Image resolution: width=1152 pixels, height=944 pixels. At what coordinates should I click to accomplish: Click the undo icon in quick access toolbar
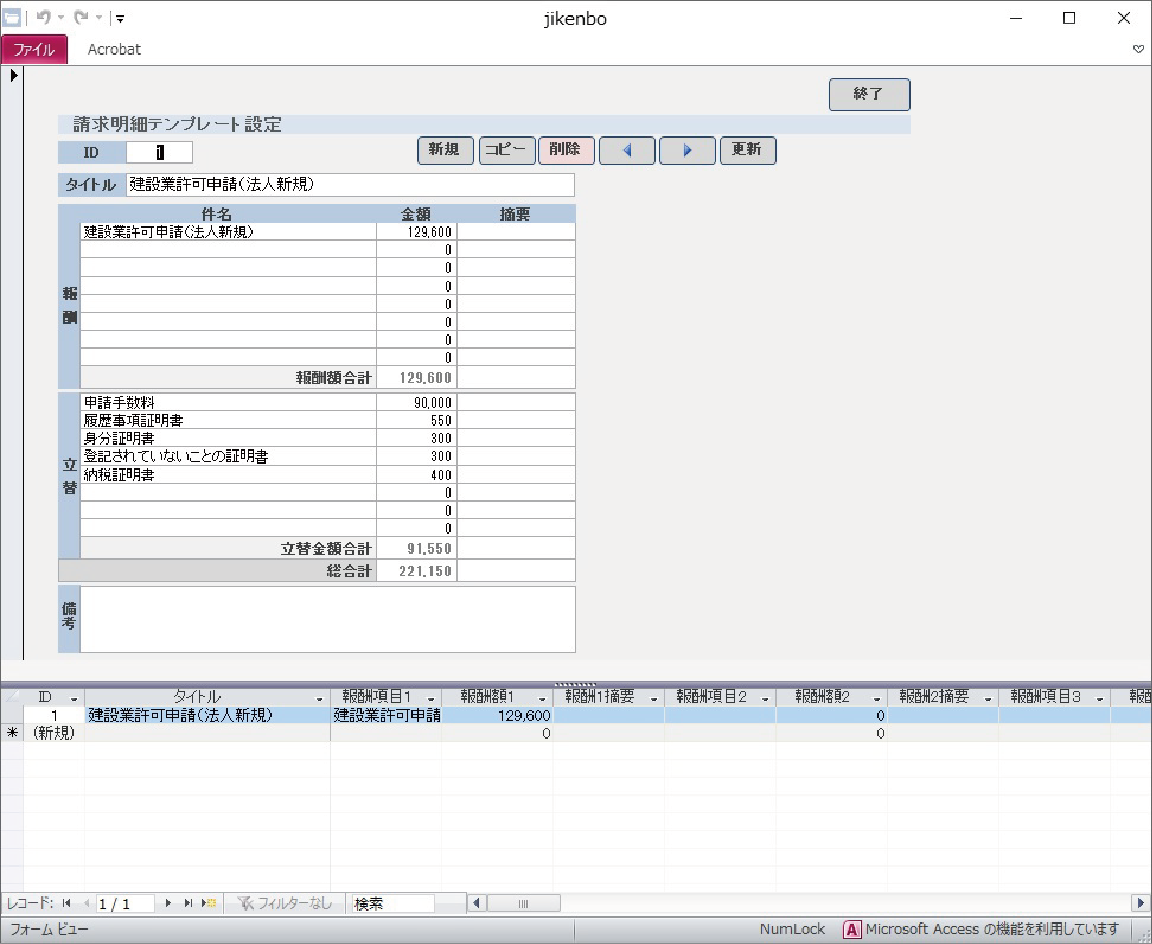coord(44,18)
